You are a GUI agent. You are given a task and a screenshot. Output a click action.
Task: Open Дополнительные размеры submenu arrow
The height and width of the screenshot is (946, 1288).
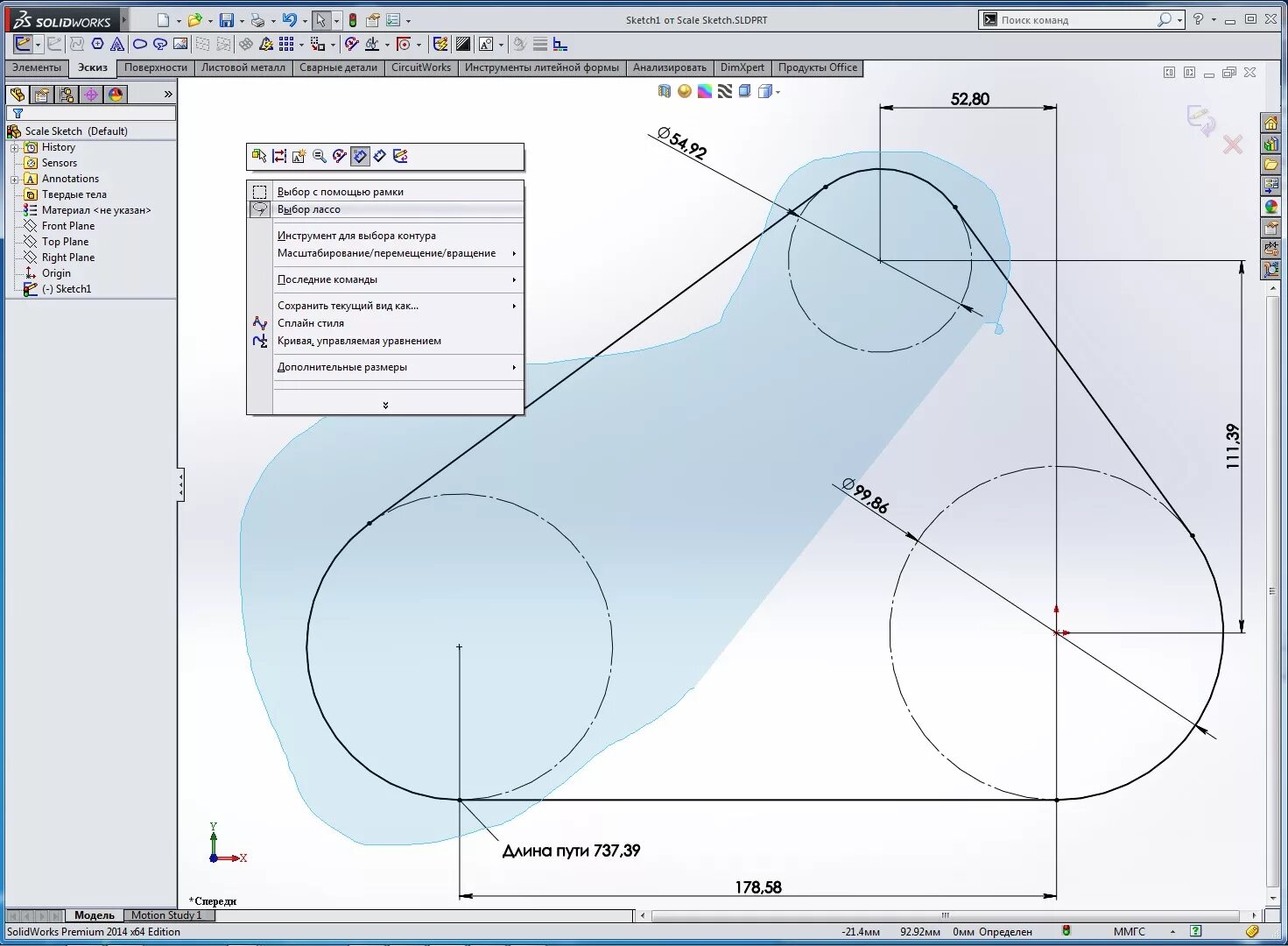(x=515, y=368)
